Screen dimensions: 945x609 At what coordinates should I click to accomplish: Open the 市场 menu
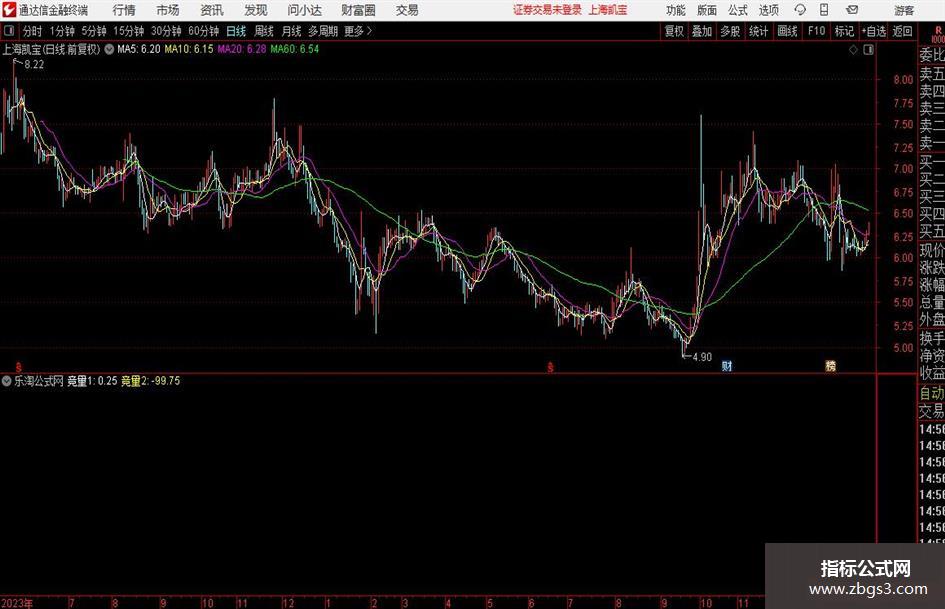(168, 10)
